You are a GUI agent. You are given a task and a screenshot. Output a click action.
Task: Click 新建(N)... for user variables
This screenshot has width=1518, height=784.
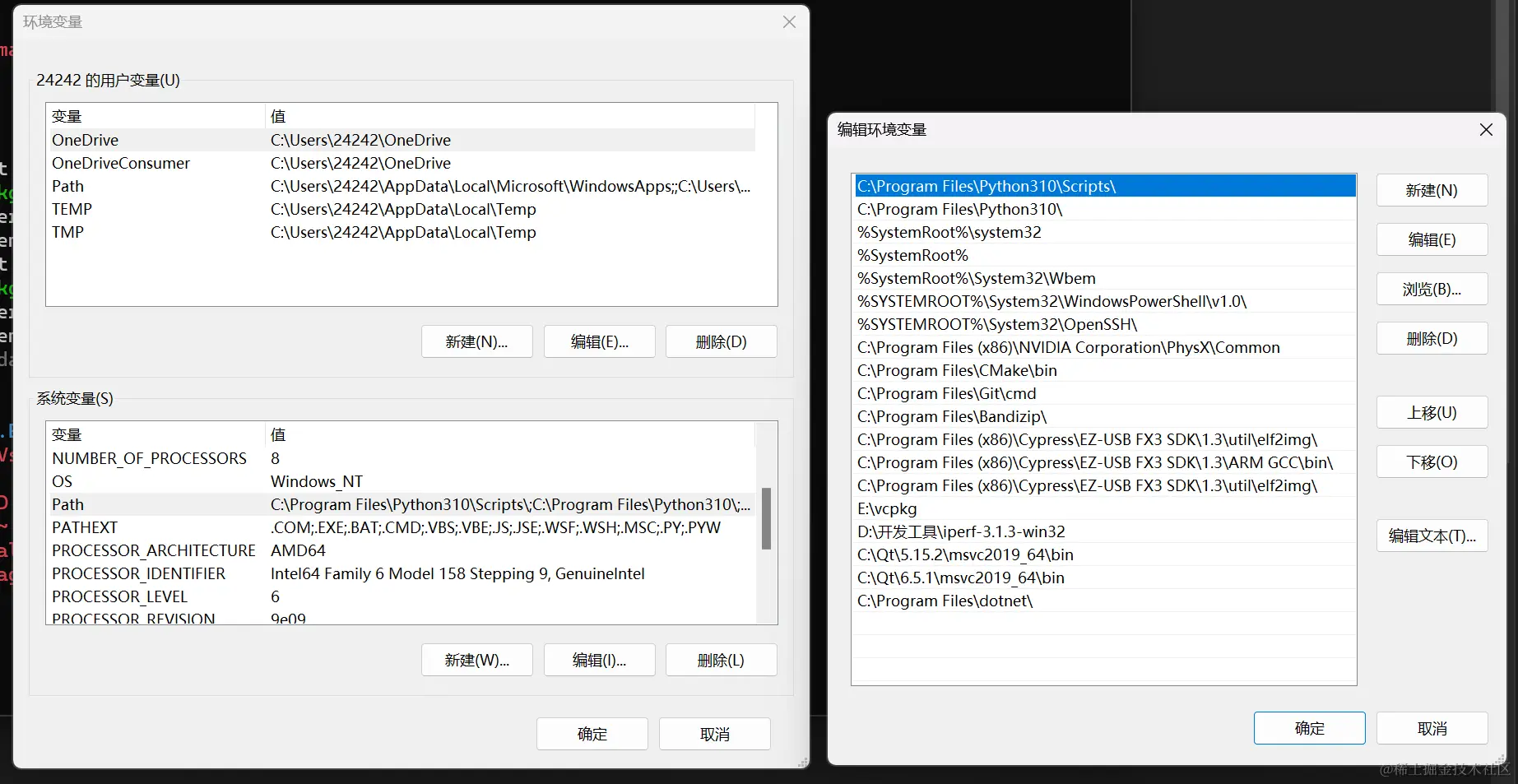tap(476, 341)
